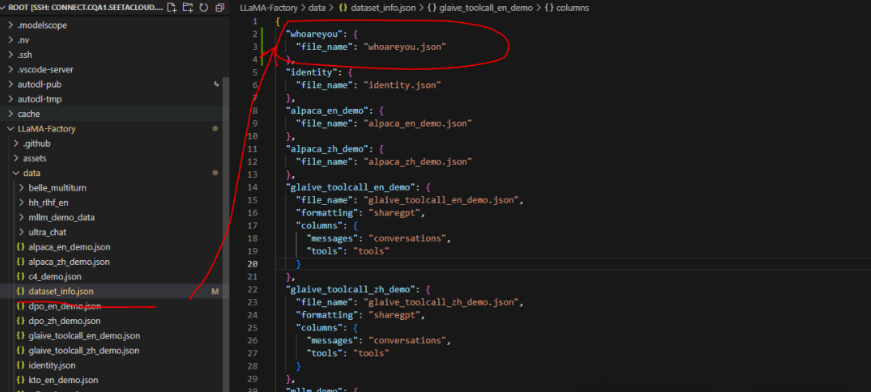Click "tools" value on line 19
This screenshot has height=392, width=871.
click(371, 251)
